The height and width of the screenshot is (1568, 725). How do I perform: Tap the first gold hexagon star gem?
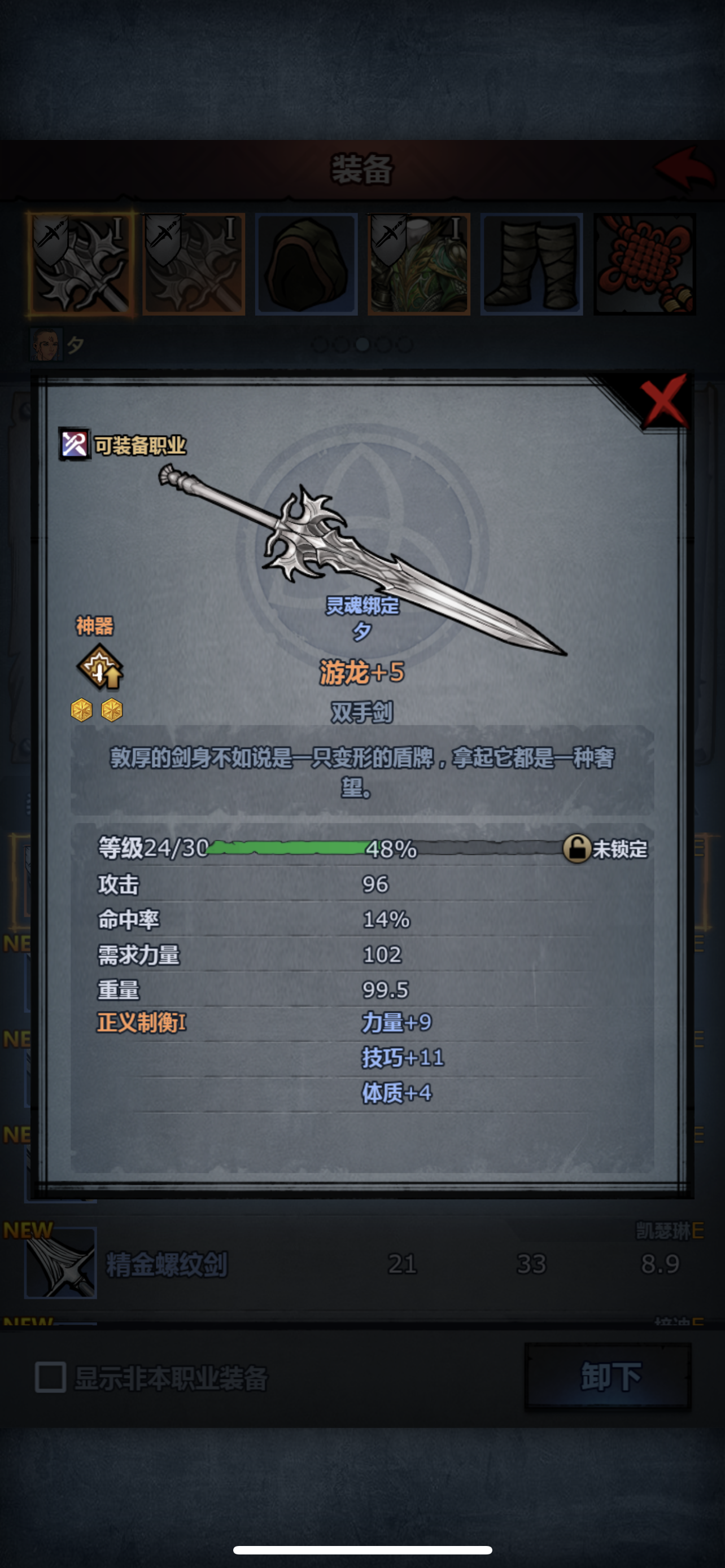(81, 711)
